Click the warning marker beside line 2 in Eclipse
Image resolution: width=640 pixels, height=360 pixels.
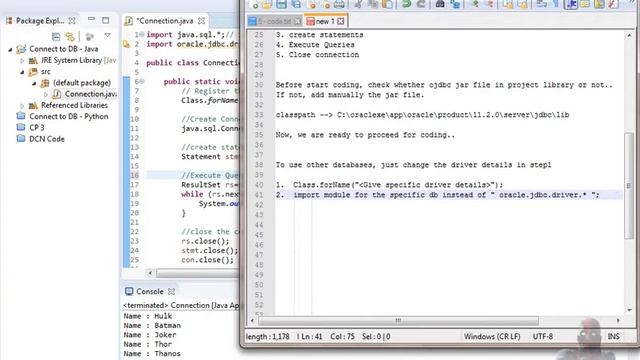(x=126, y=44)
